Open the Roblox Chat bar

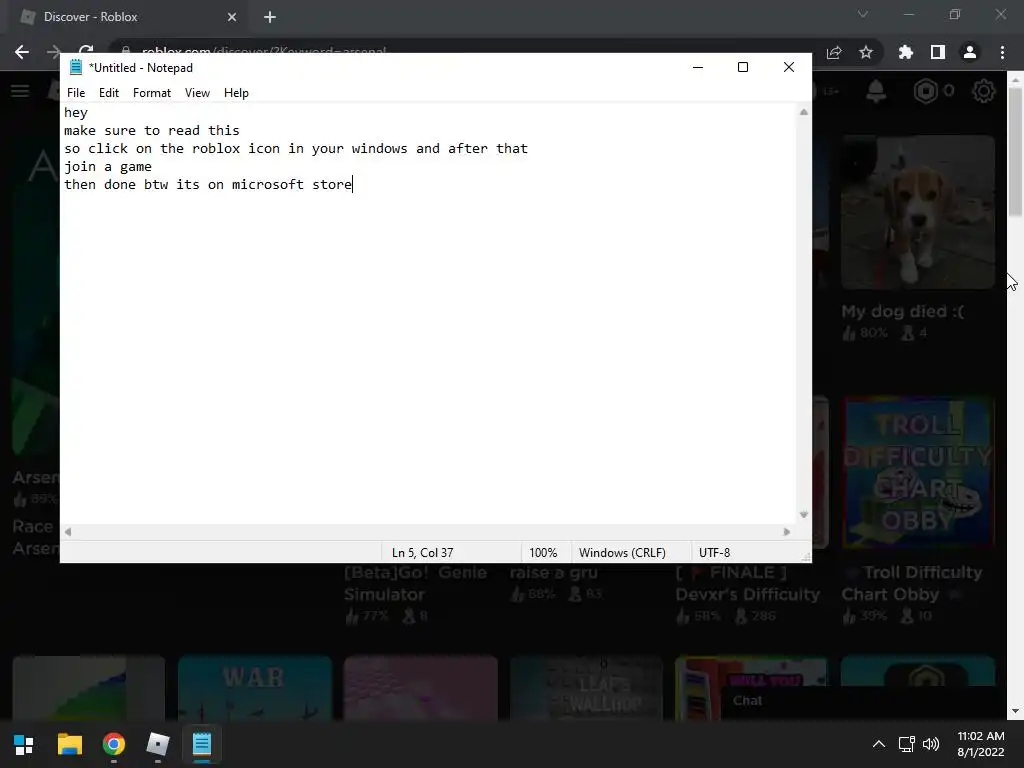point(862,701)
